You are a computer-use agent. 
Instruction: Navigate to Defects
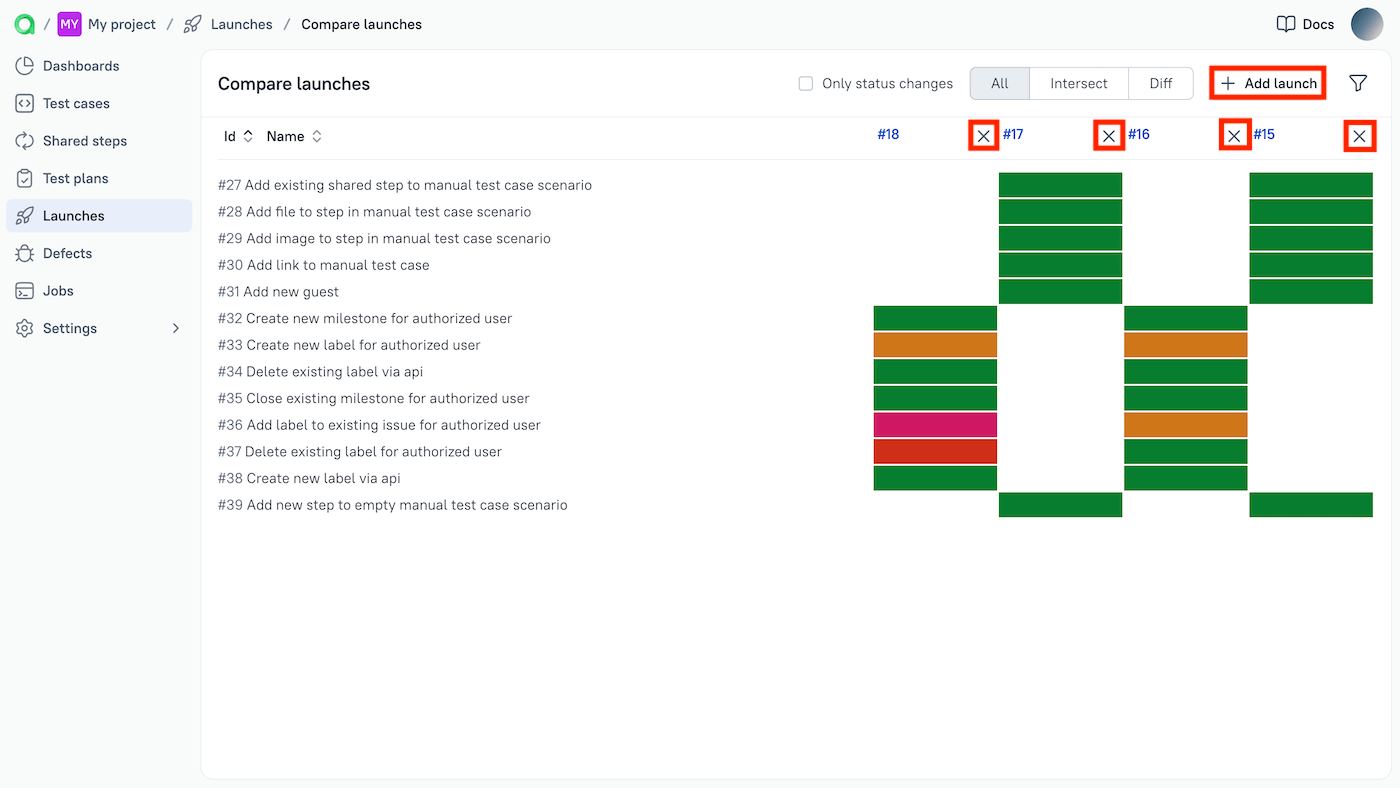point(69,253)
